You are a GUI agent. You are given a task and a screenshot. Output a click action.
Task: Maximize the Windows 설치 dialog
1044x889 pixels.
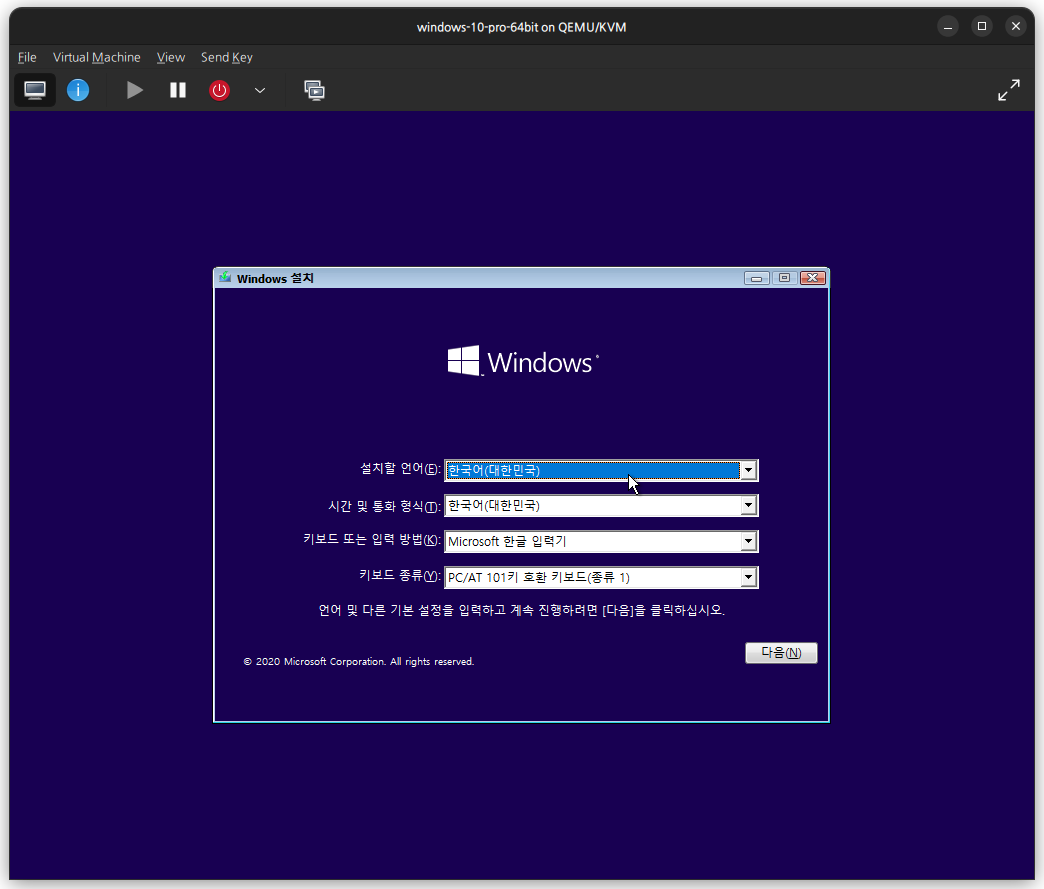[784, 278]
